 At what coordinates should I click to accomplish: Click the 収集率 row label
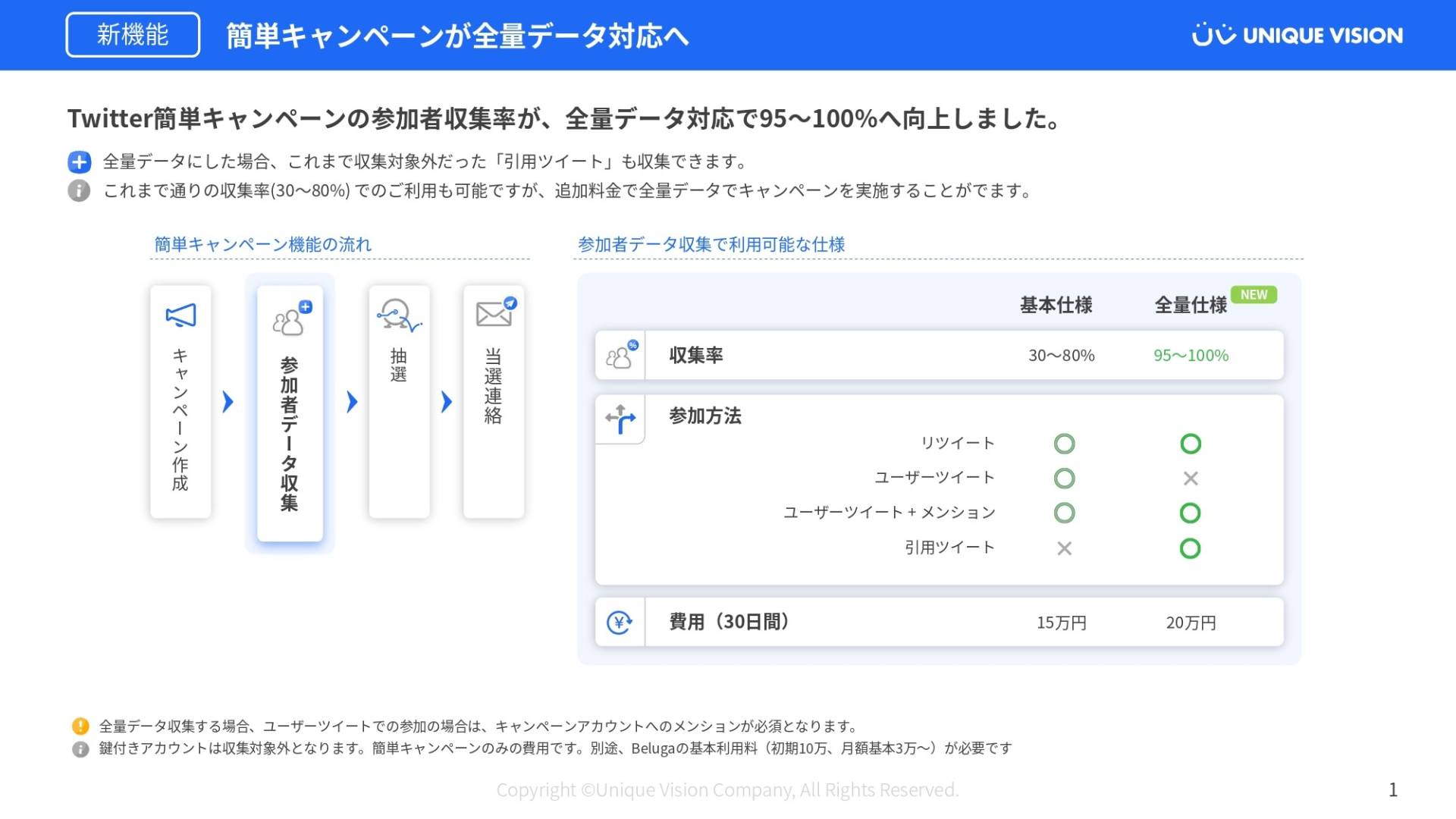696,355
